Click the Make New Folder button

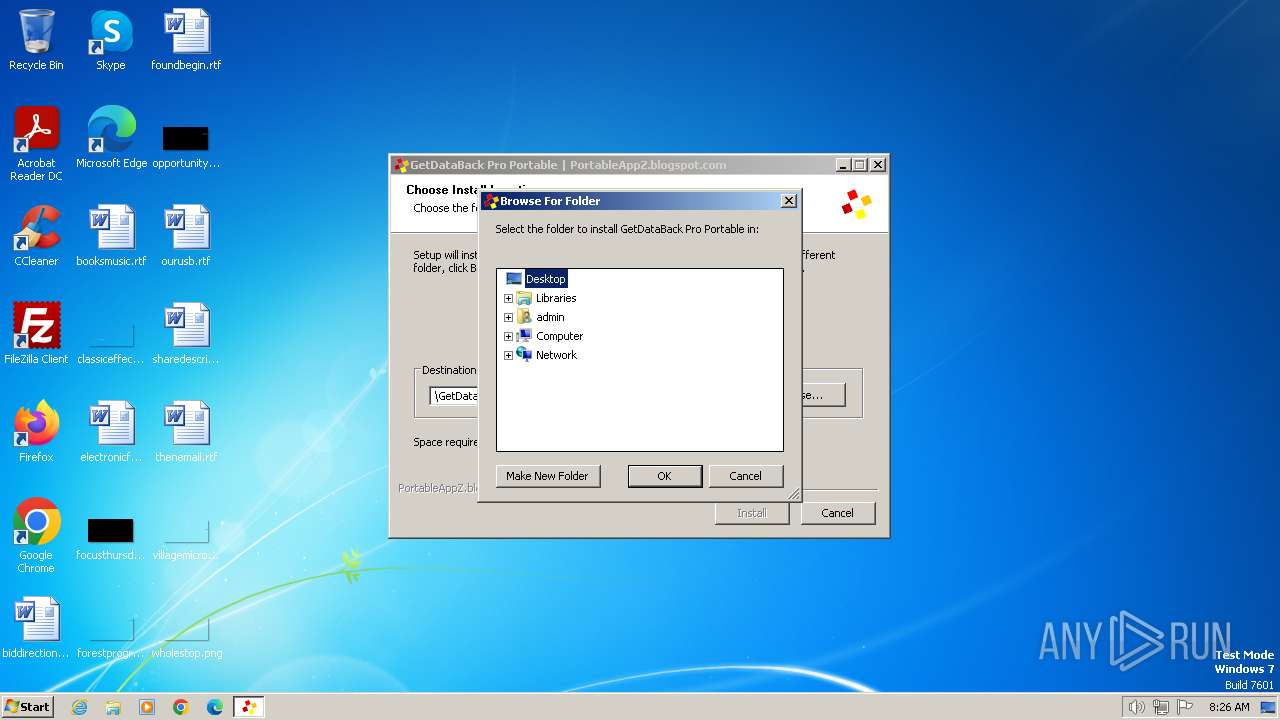tap(547, 476)
